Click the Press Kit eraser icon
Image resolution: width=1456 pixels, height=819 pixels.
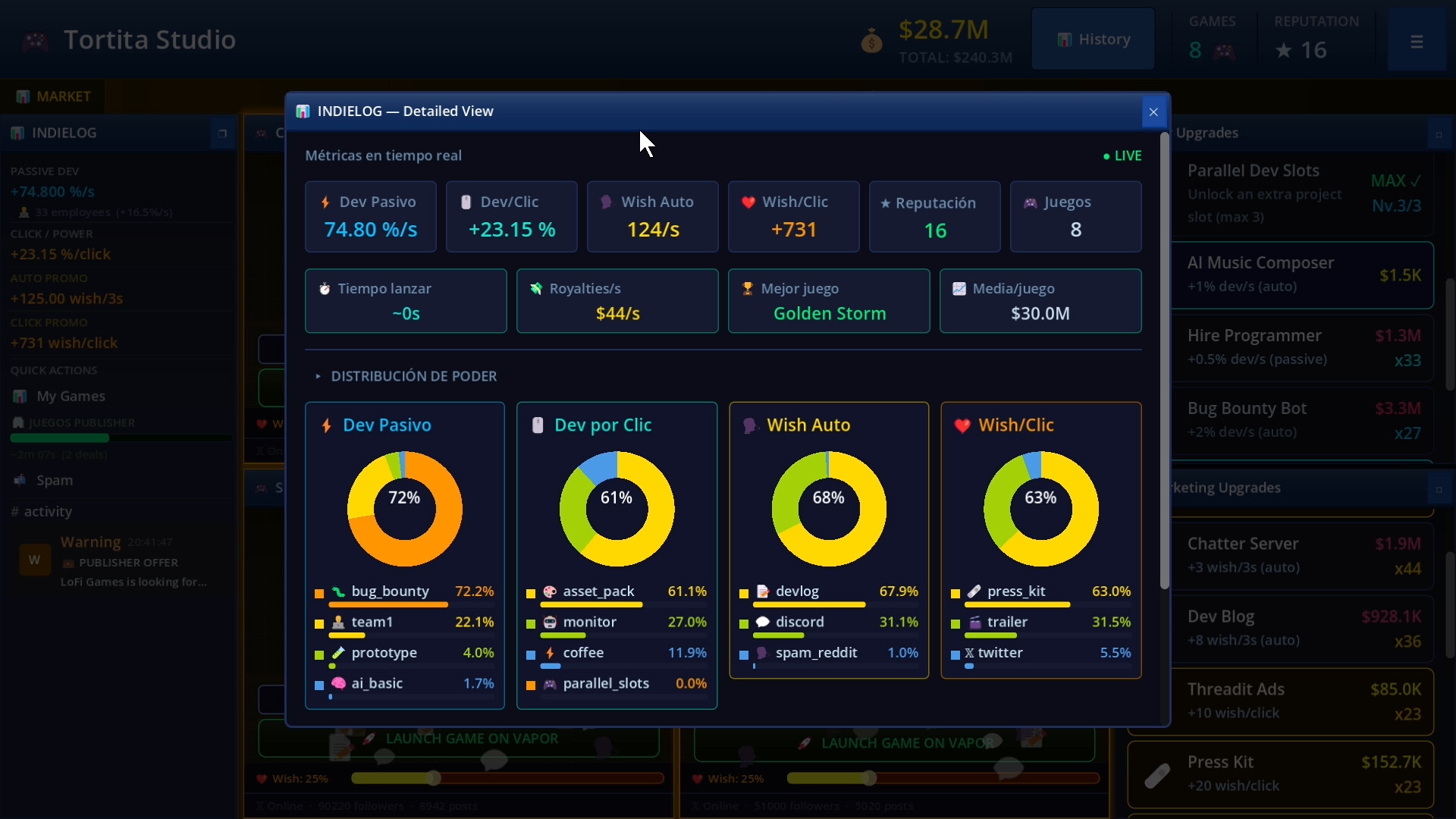(1157, 775)
